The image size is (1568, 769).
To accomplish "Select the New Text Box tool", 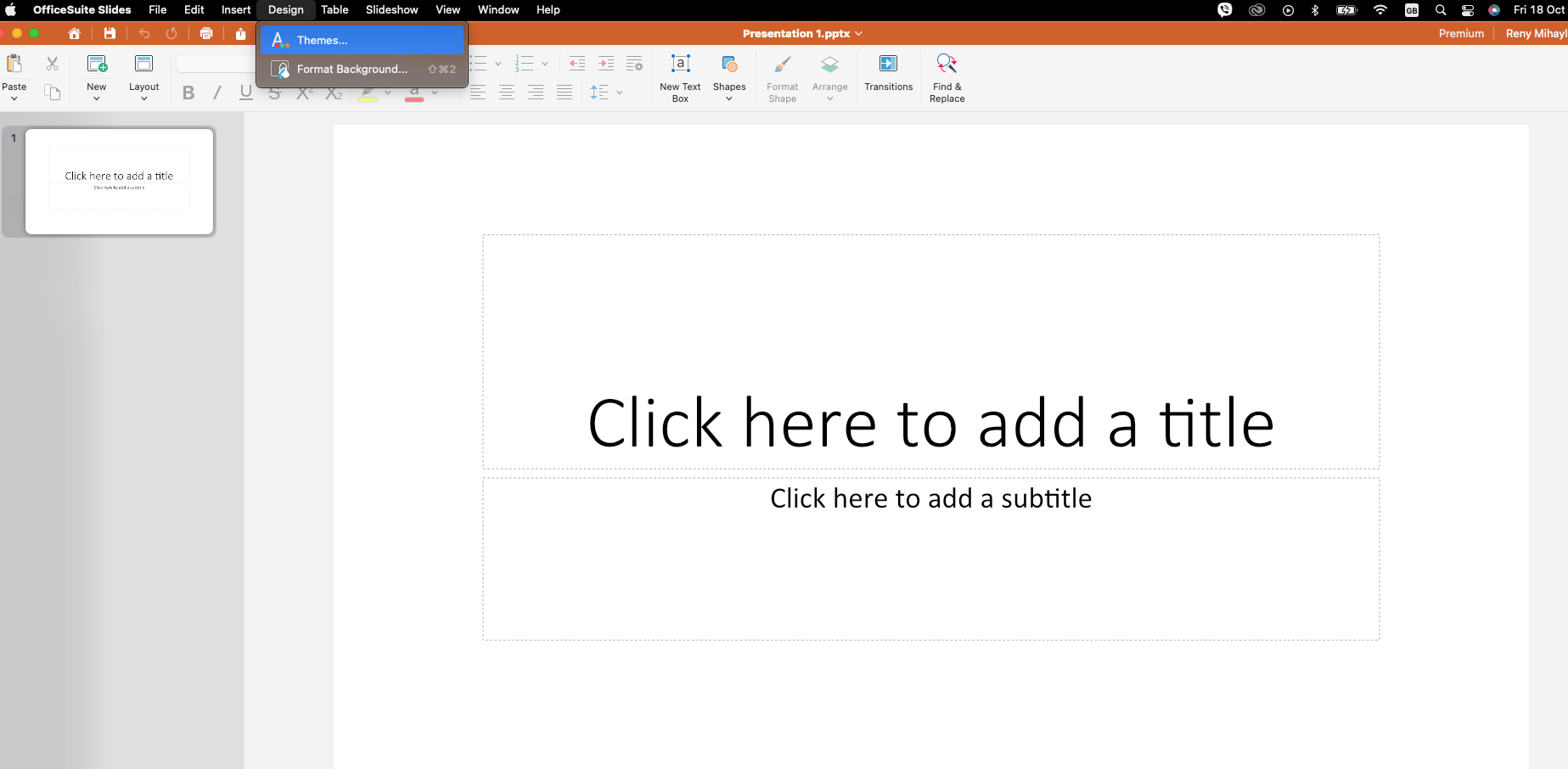I will tap(679, 76).
